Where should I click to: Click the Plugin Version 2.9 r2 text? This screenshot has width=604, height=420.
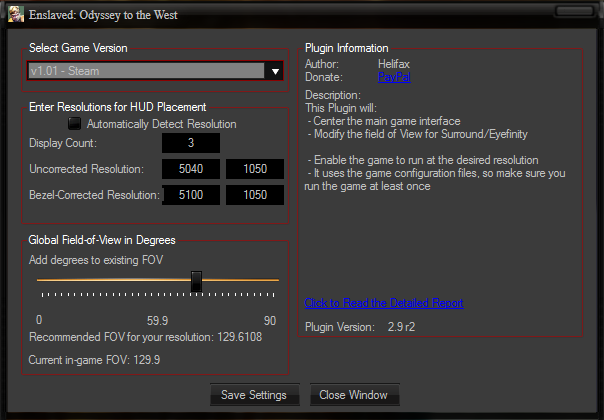pos(360,327)
